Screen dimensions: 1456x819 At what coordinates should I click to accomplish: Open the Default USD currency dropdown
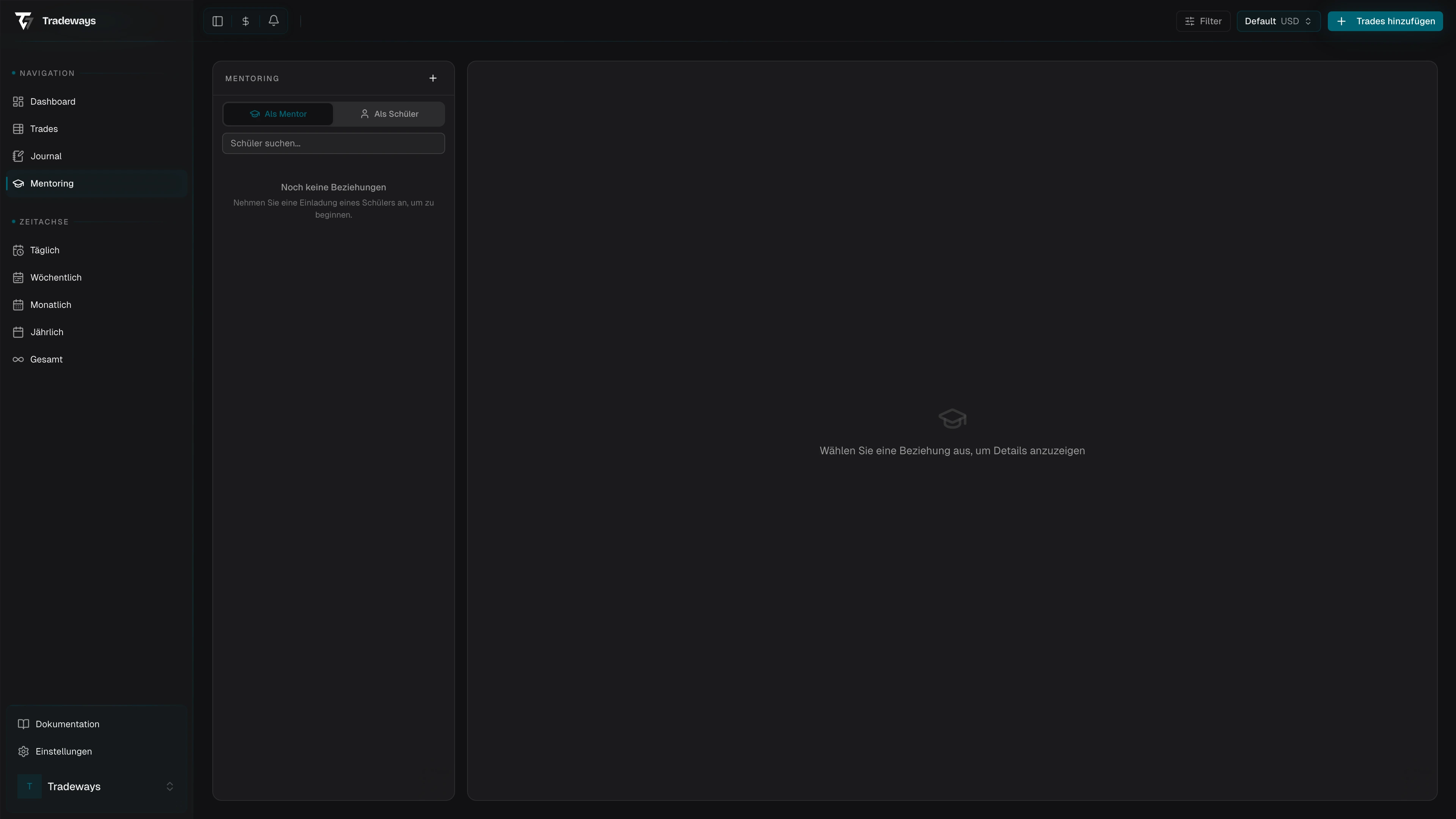1278,21
